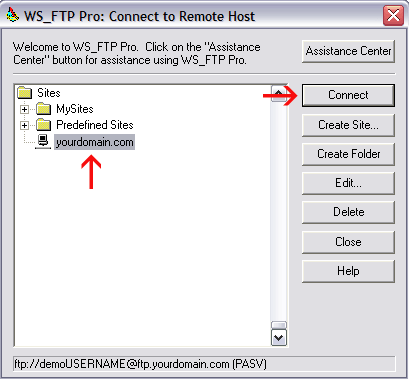Select the yourdomain.com site entry
This screenshot has width=409, height=379.
(95, 142)
